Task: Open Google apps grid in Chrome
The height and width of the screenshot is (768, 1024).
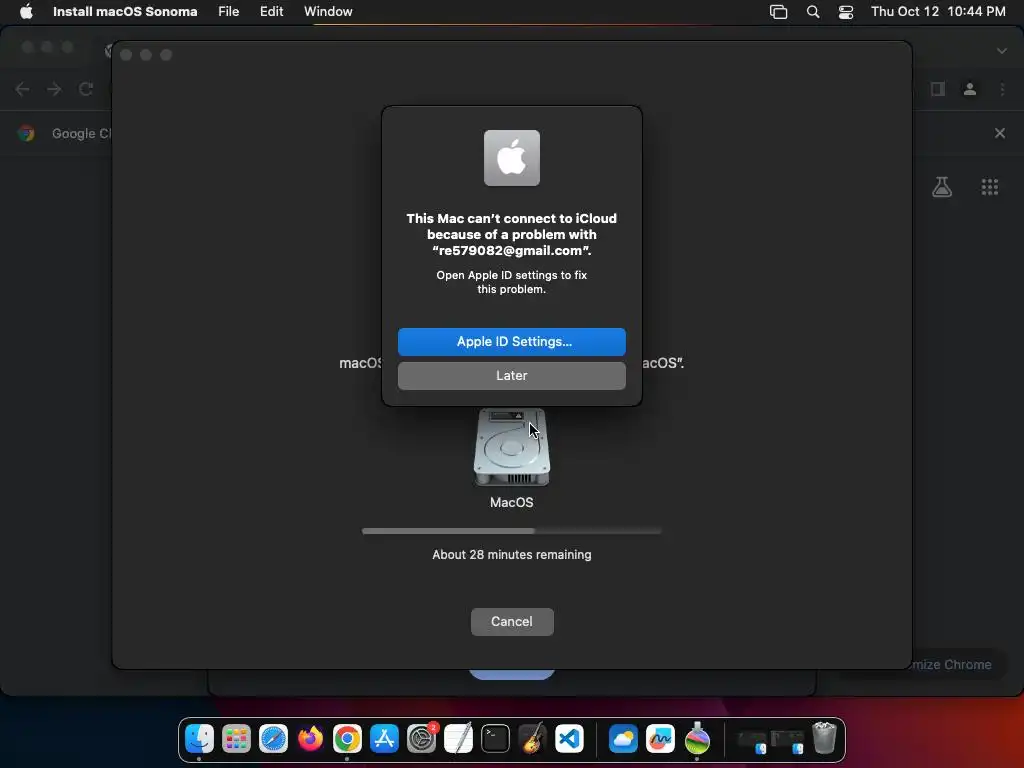Action: (989, 187)
